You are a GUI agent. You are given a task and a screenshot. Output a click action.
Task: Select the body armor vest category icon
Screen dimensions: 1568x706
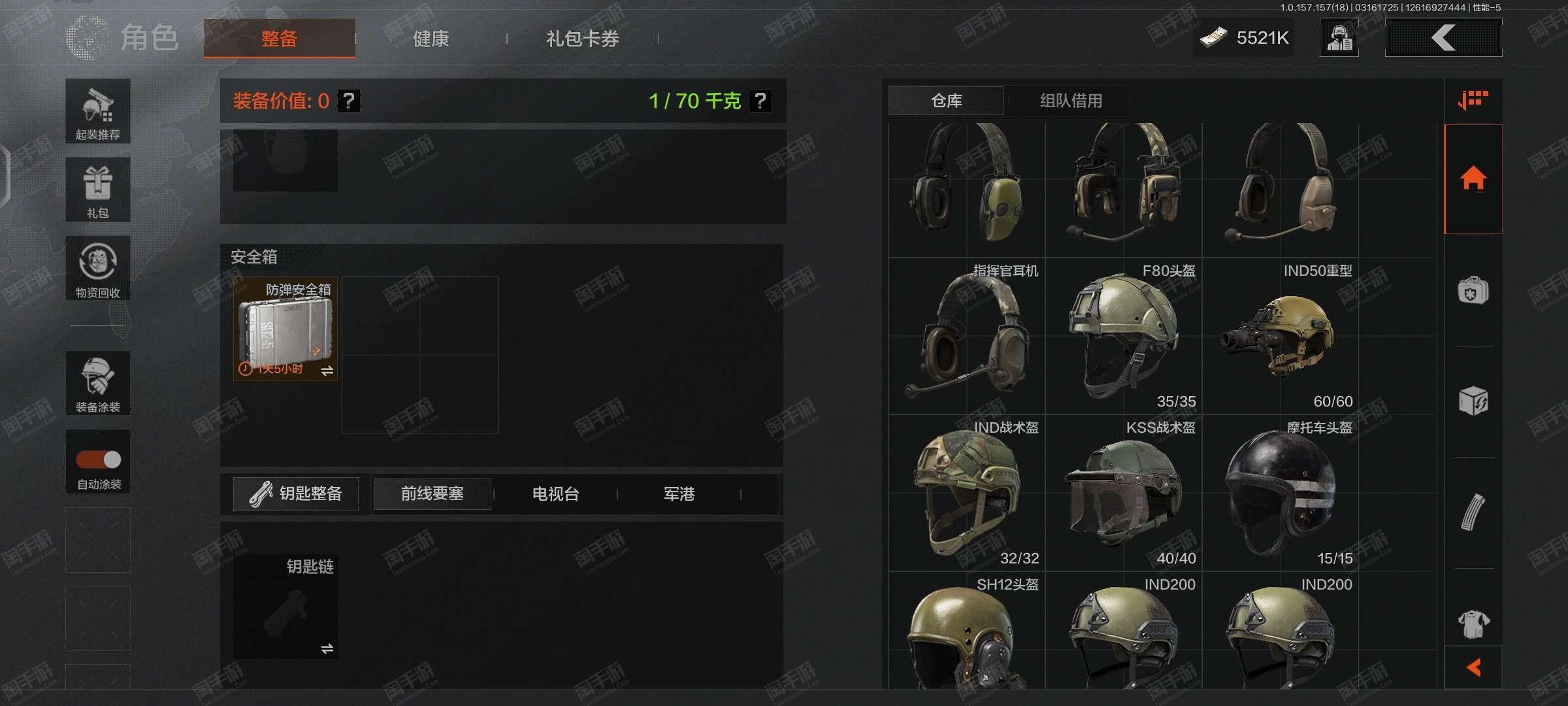(1473, 624)
